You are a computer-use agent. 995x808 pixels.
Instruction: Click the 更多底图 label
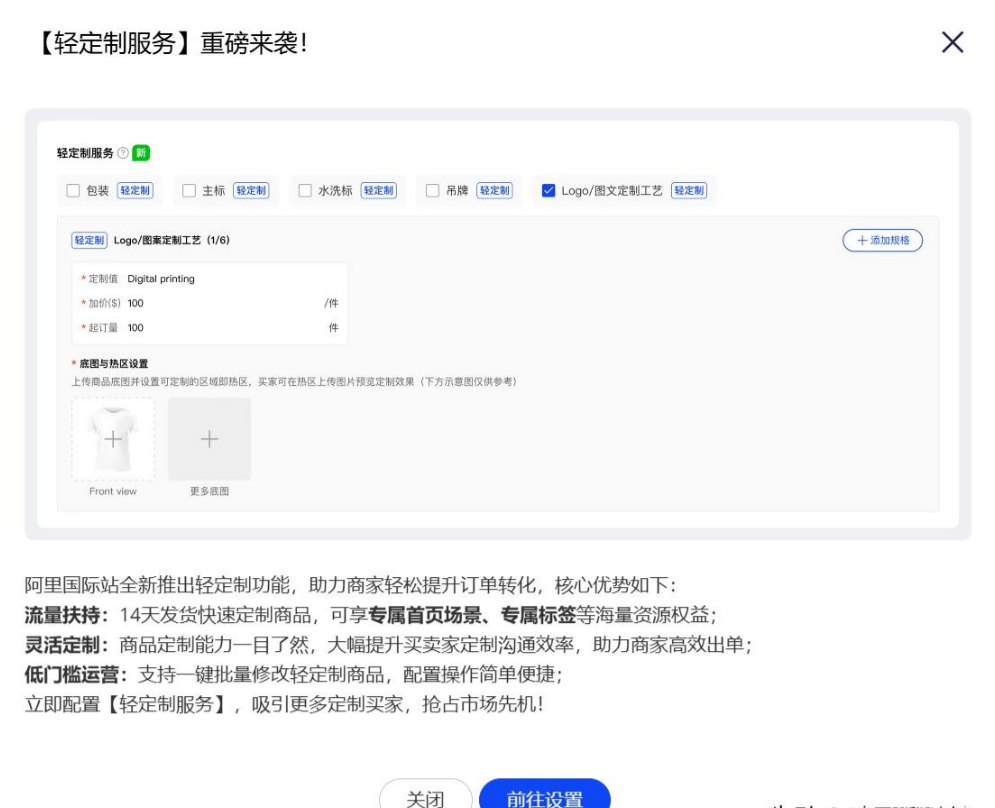coord(209,491)
